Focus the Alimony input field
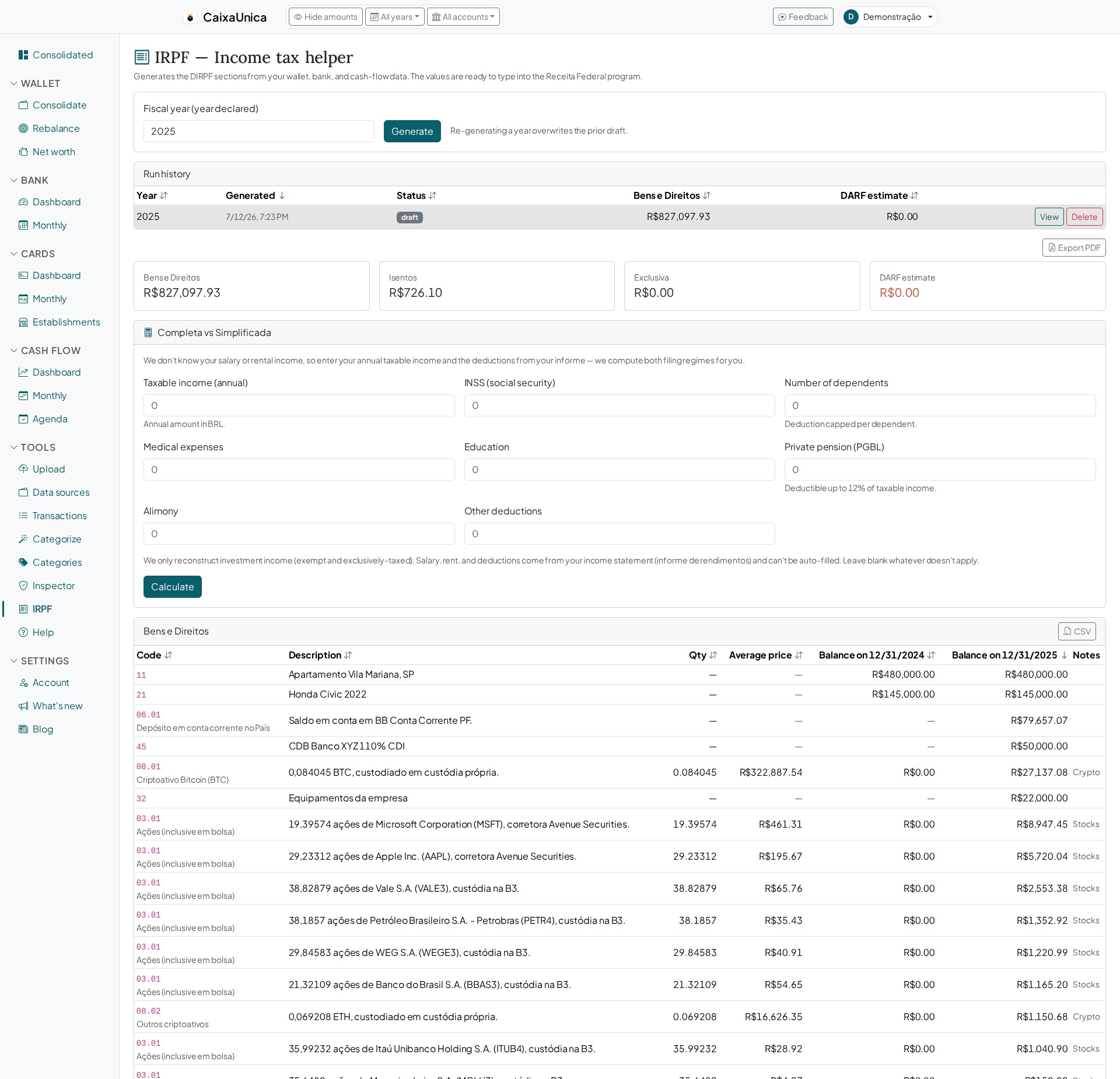The width and height of the screenshot is (1120, 1079). [299, 534]
